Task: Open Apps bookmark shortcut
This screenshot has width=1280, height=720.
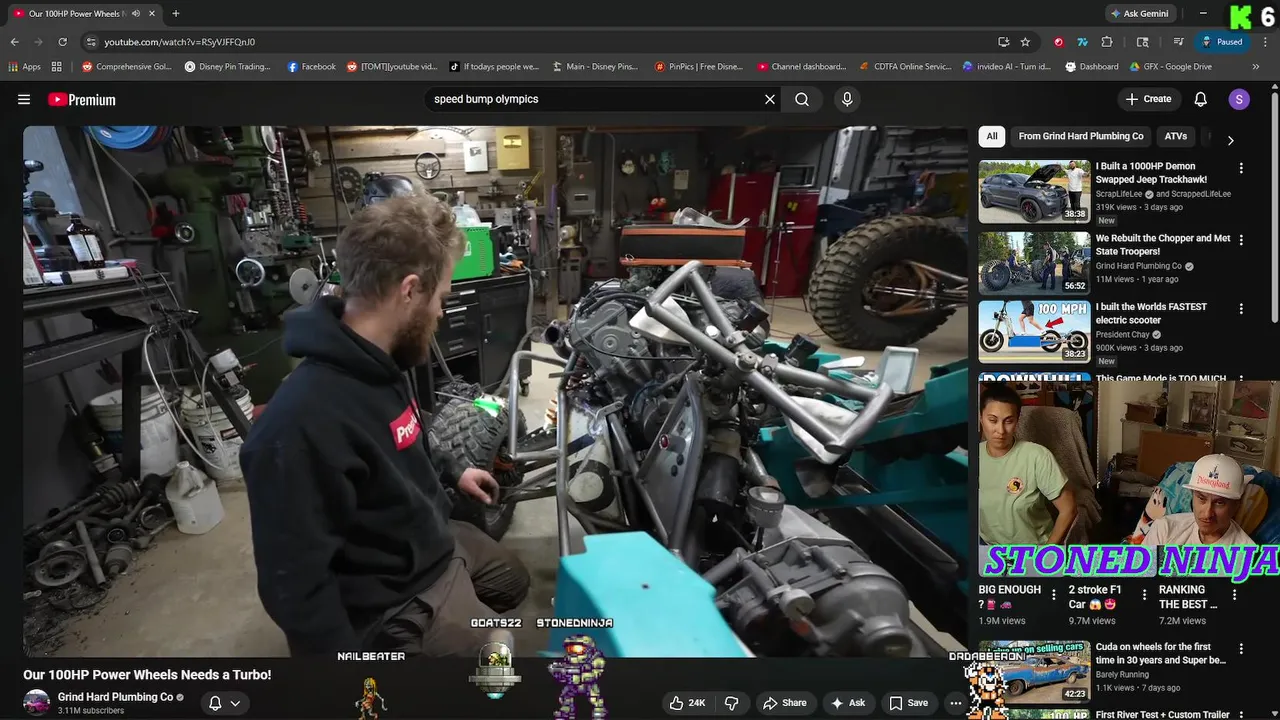Action: pos(25,67)
